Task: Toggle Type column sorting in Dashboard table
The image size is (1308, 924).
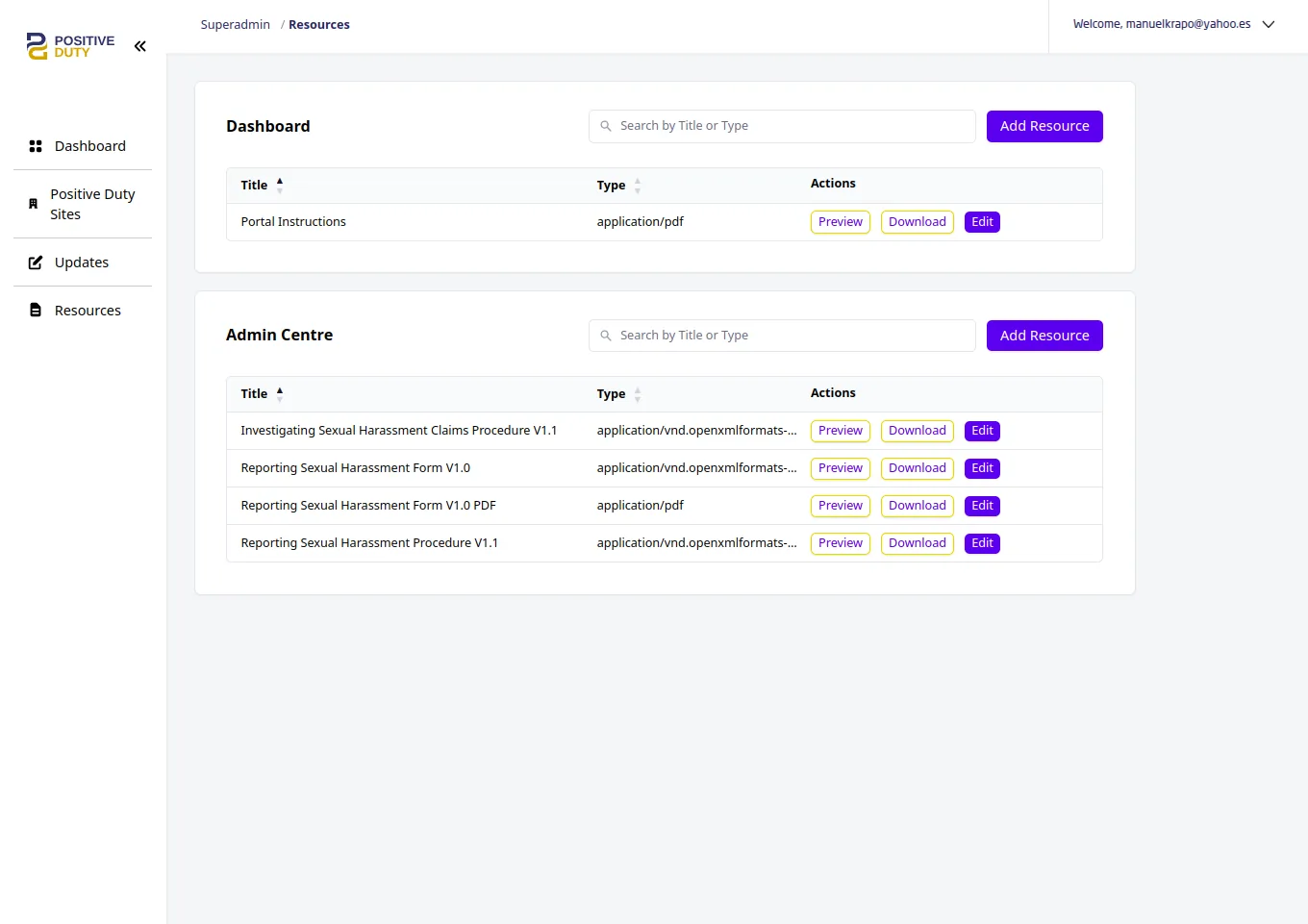Action: pyautogui.click(x=636, y=185)
